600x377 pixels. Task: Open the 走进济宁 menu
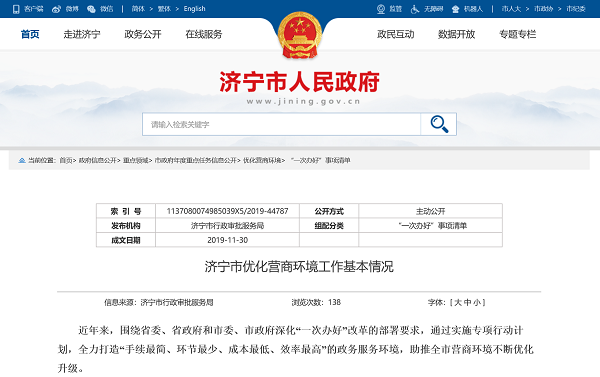coord(82,34)
